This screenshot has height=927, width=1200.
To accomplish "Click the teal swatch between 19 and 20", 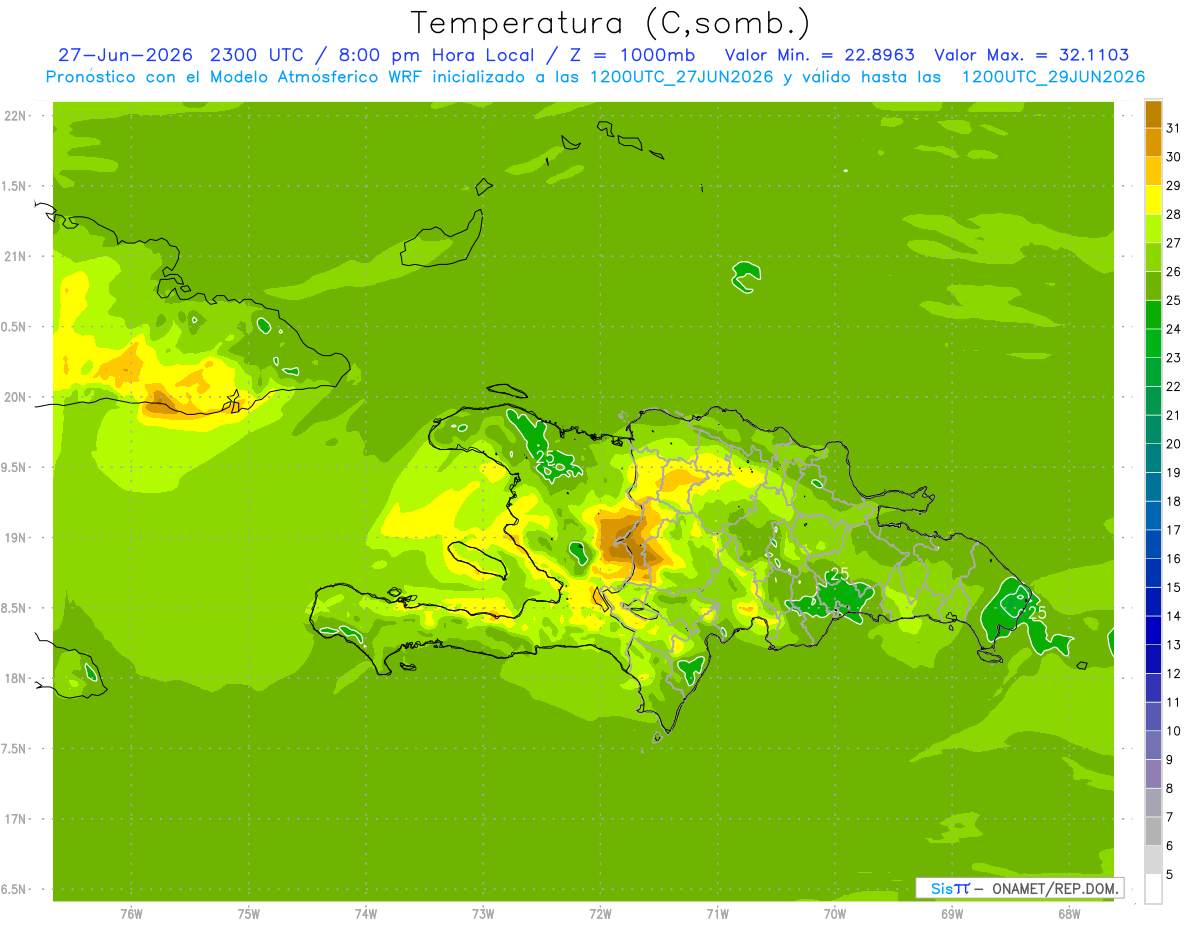I will (x=1153, y=458).
